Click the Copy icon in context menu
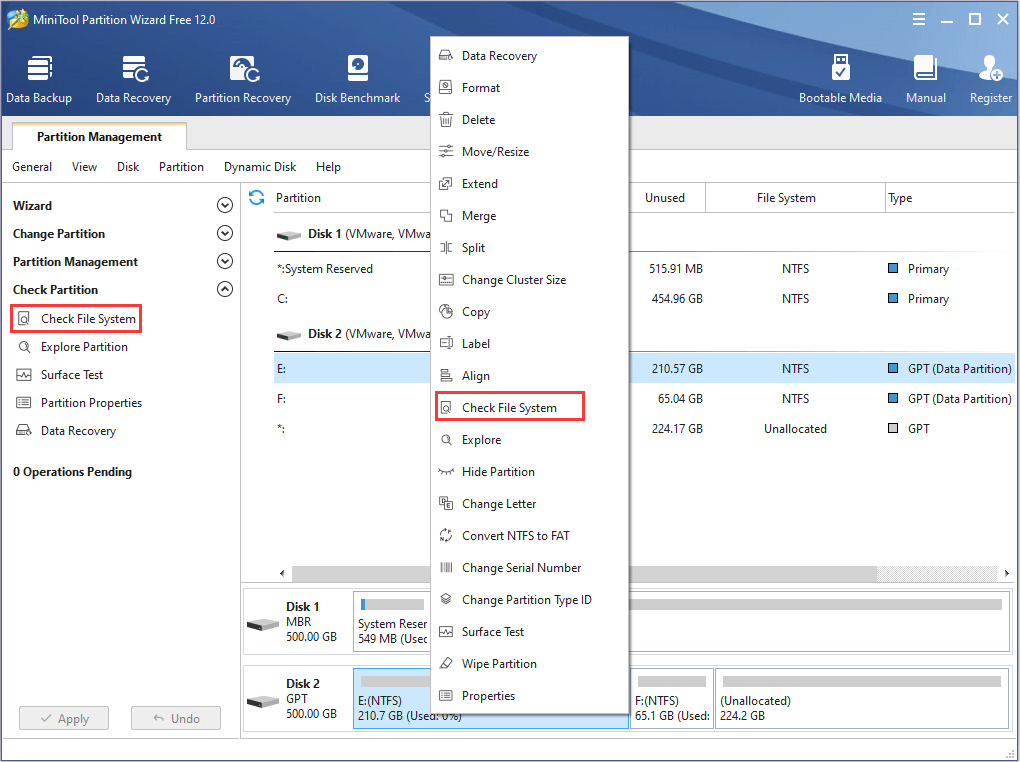The width and height of the screenshot is (1020, 762). pos(446,312)
